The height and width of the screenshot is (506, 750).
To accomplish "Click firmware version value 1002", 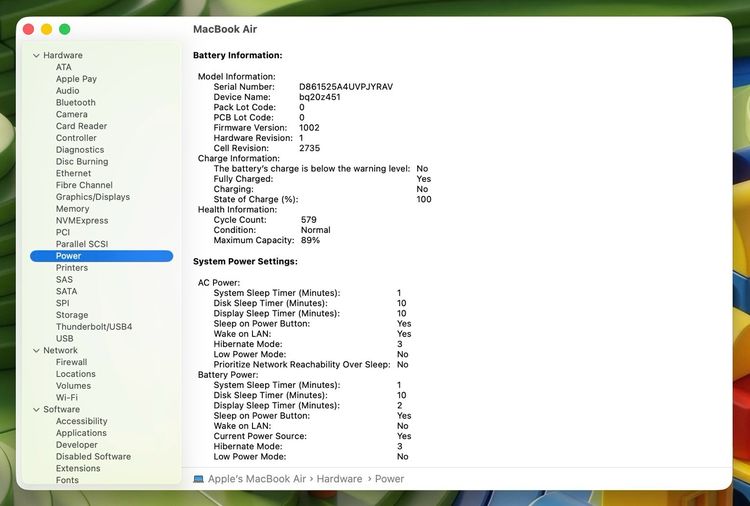I will click(x=309, y=128).
